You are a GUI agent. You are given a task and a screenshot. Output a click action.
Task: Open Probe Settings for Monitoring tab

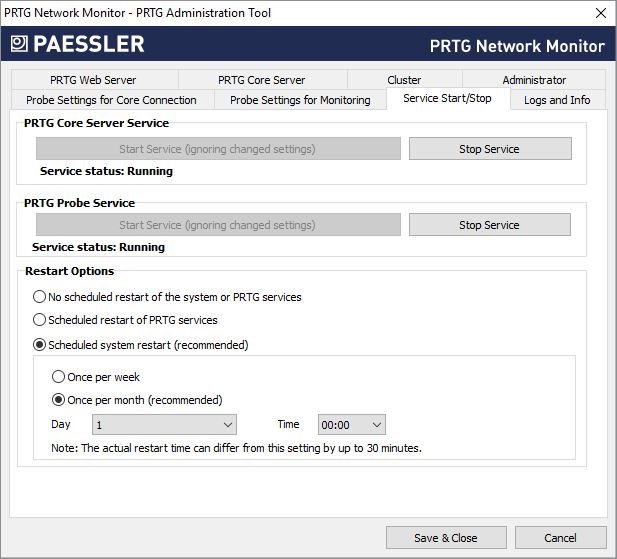(300, 100)
